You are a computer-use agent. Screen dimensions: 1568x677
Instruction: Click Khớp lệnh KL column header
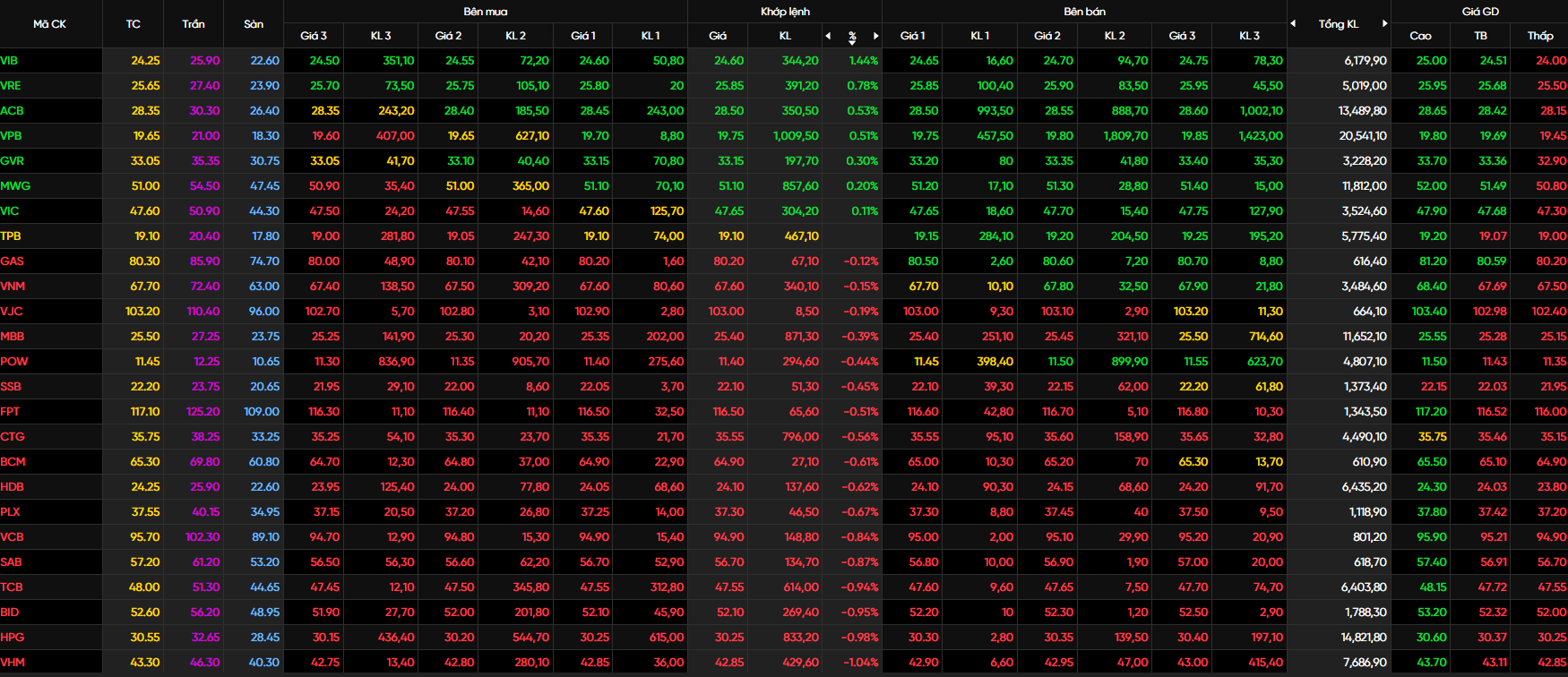785,36
